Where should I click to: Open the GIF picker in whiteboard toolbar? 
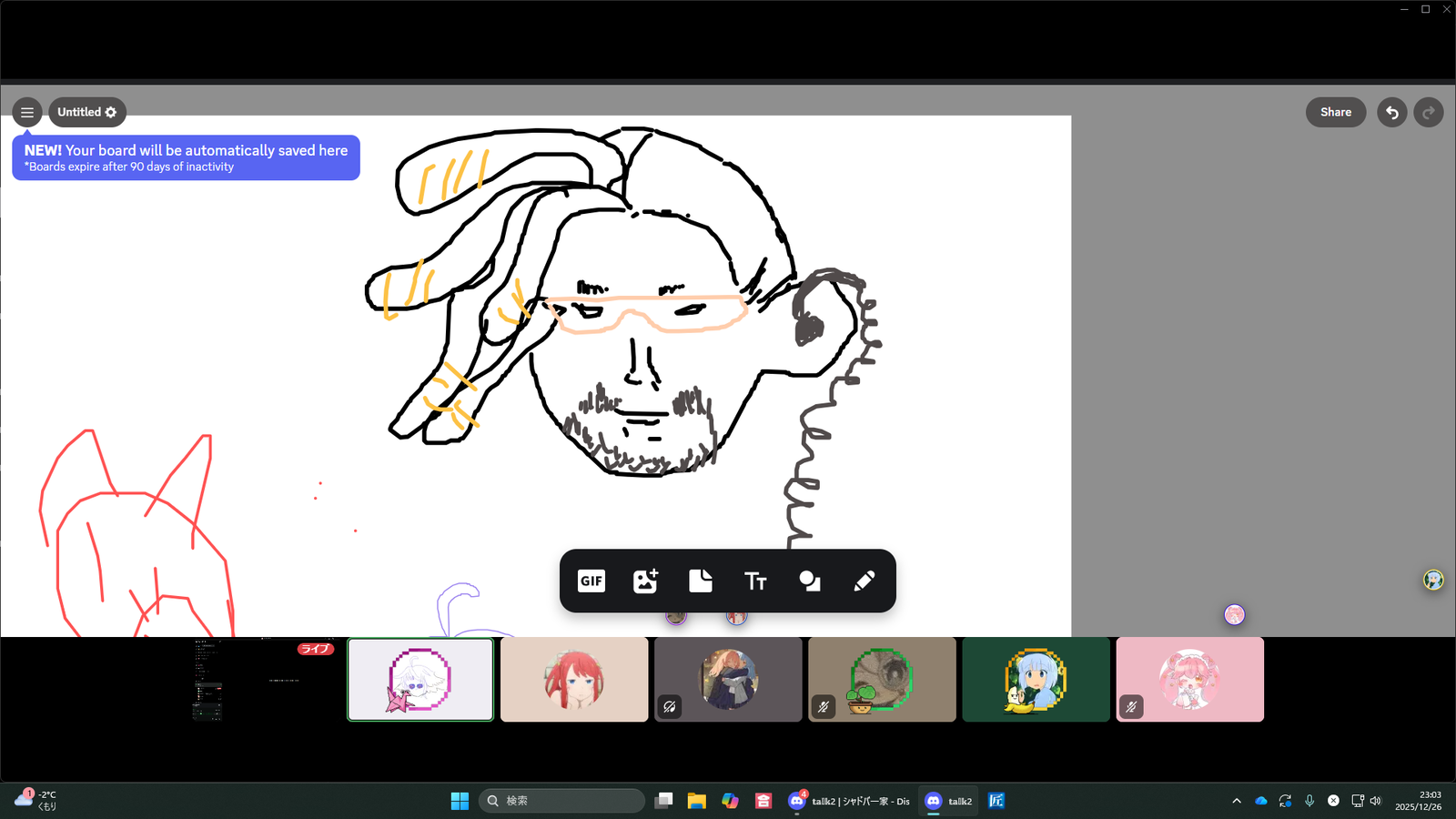(x=591, y=581)
